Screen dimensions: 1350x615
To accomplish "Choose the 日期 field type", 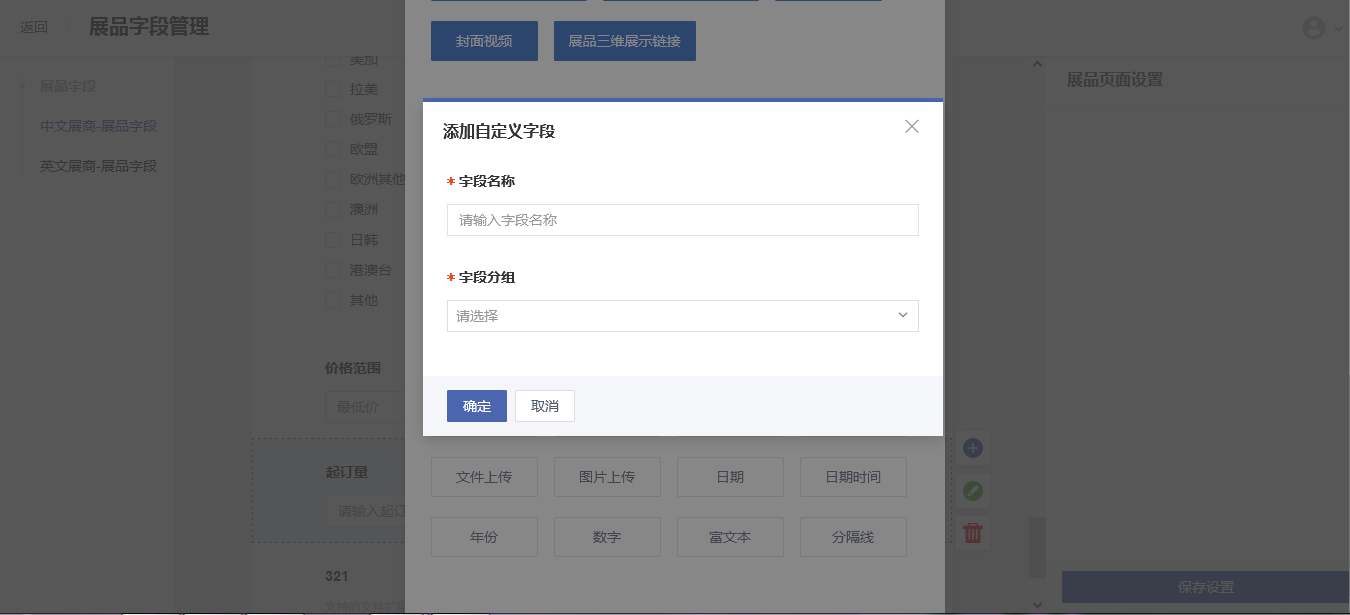I will tap(730, 477).
